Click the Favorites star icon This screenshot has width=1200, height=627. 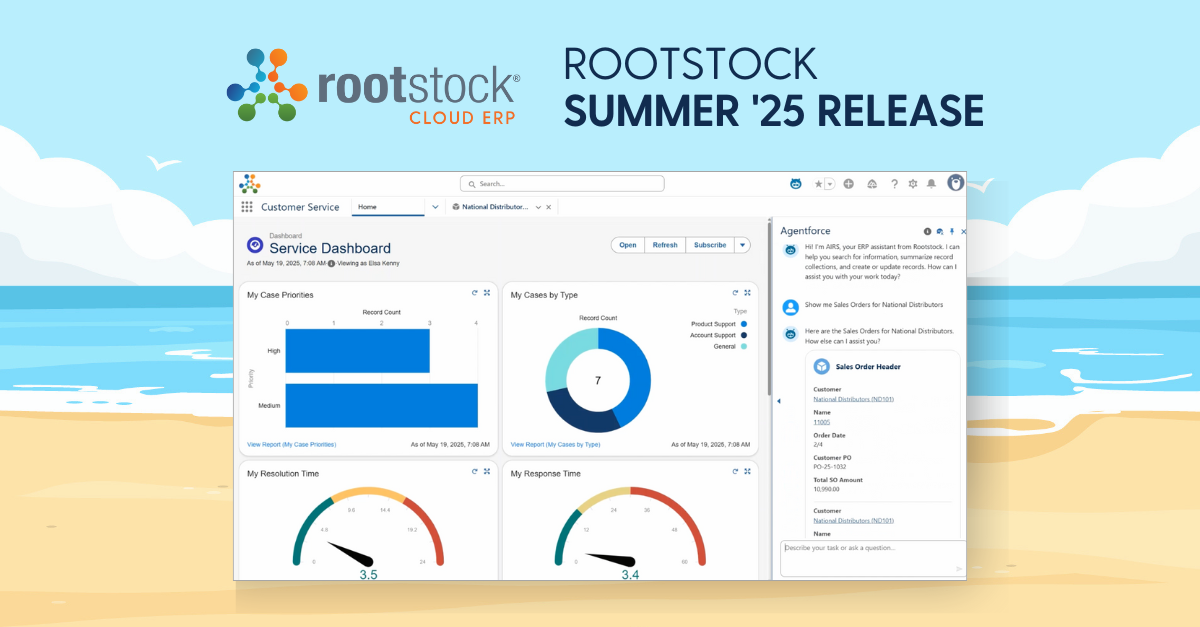coord(818,184)
